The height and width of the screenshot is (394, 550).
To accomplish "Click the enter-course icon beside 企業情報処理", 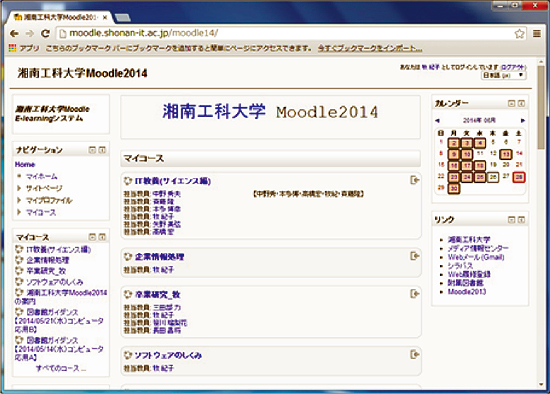I will click(x=415, y=256).
